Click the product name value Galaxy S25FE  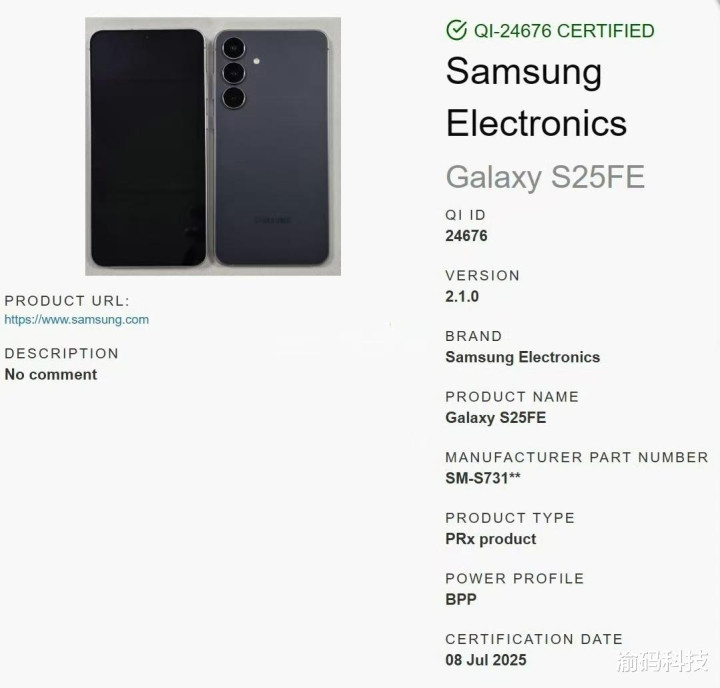(x=495, y=417)
